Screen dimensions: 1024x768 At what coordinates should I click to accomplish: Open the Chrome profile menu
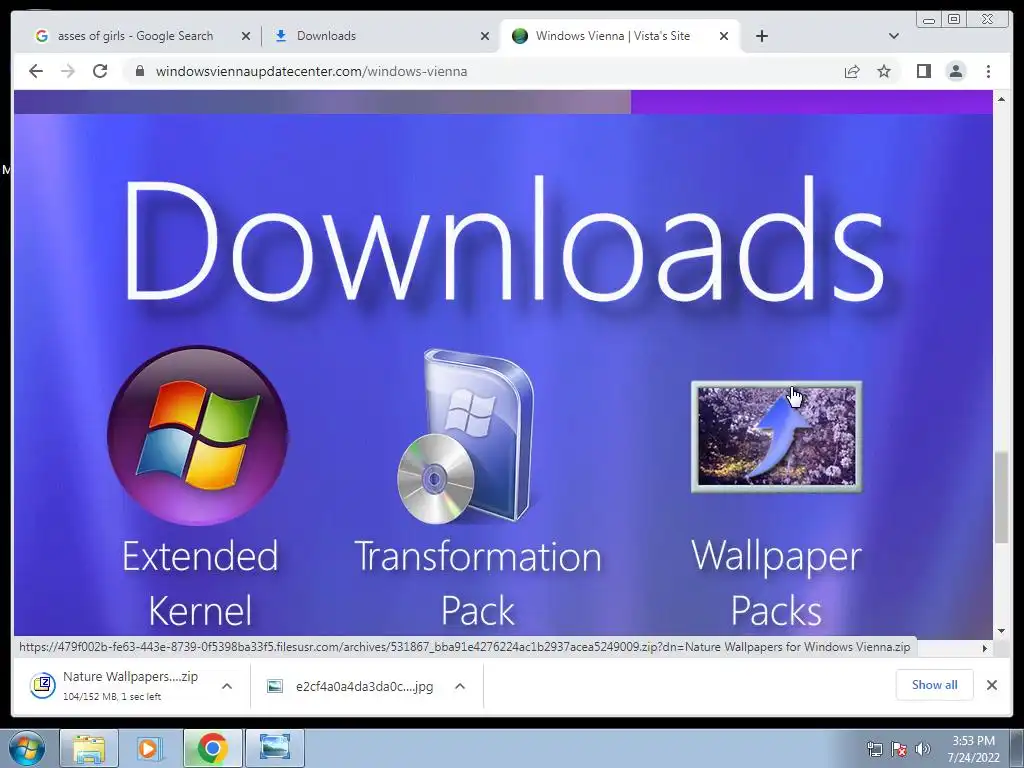pyautogui.click(x=956, y=71)
